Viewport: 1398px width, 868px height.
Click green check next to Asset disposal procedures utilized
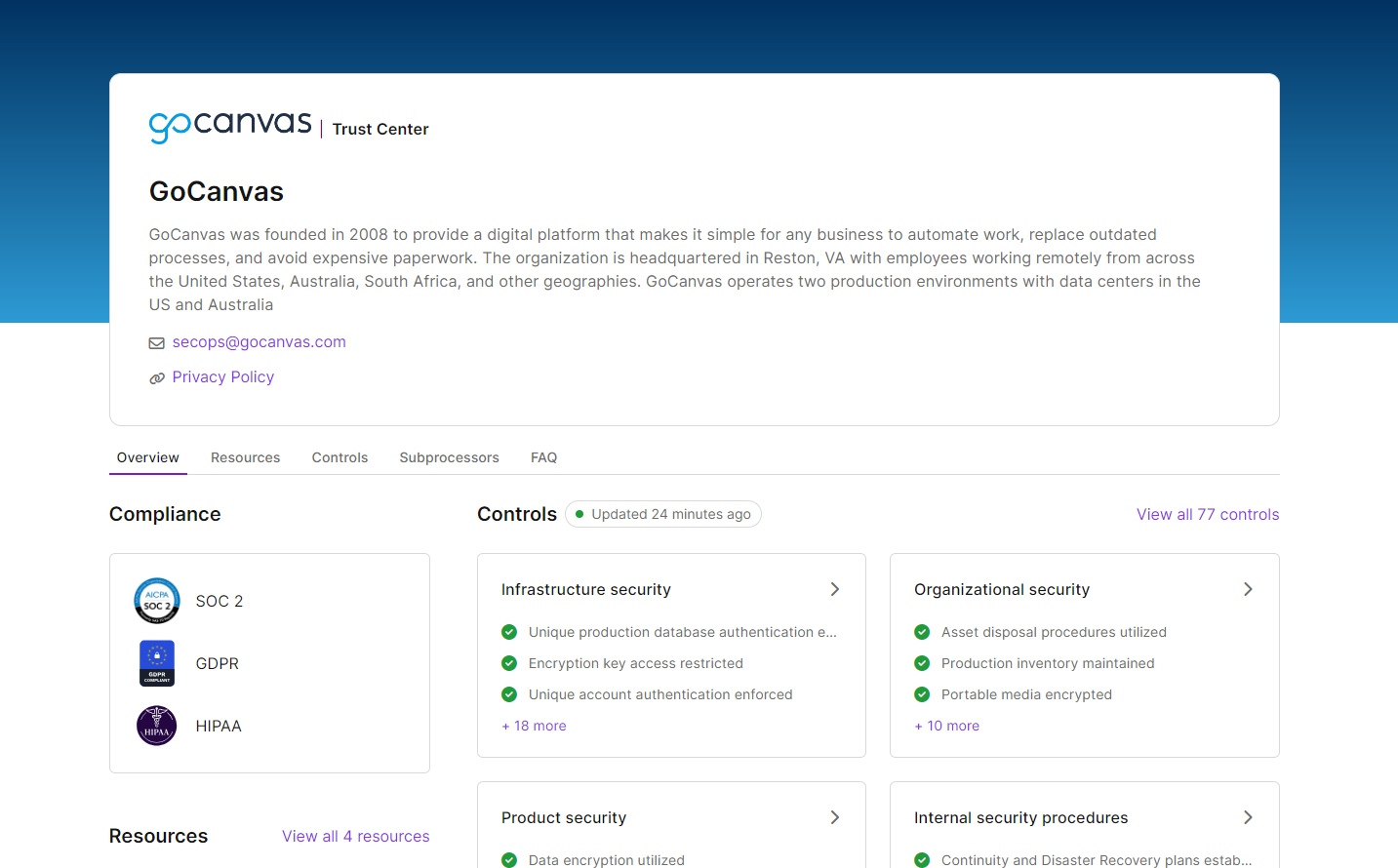922,632
